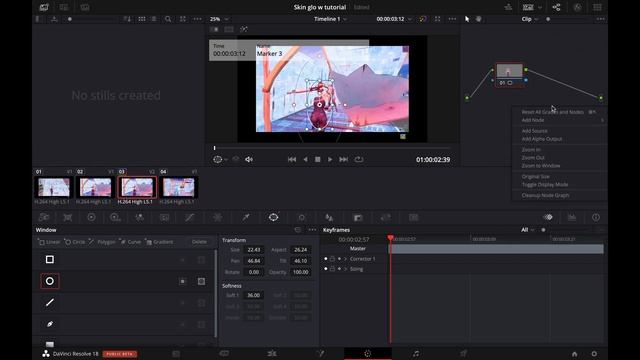The image size is (640, 360).
Task: Toggle loop playback button
Action: 359,160
